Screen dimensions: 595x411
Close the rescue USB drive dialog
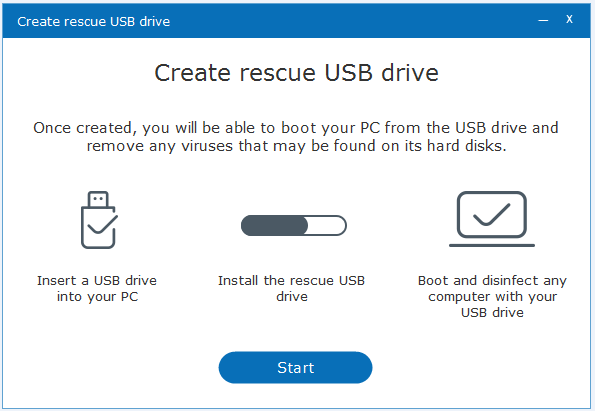569,19
